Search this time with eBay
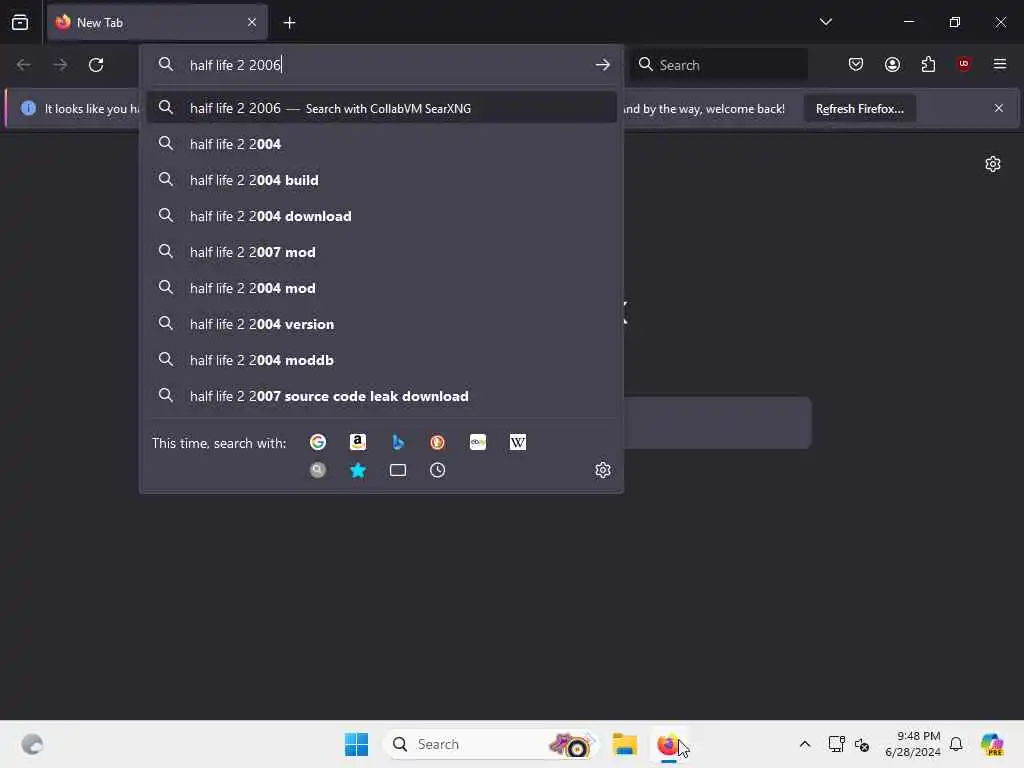The image size is (1024, 768). pyautogui.click(x=478, y=442)
